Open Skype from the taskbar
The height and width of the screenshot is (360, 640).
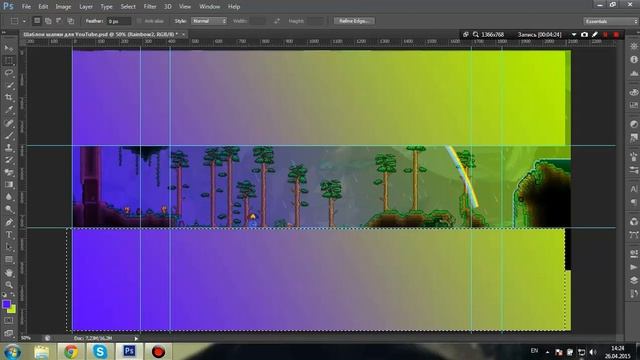[100, 351]
